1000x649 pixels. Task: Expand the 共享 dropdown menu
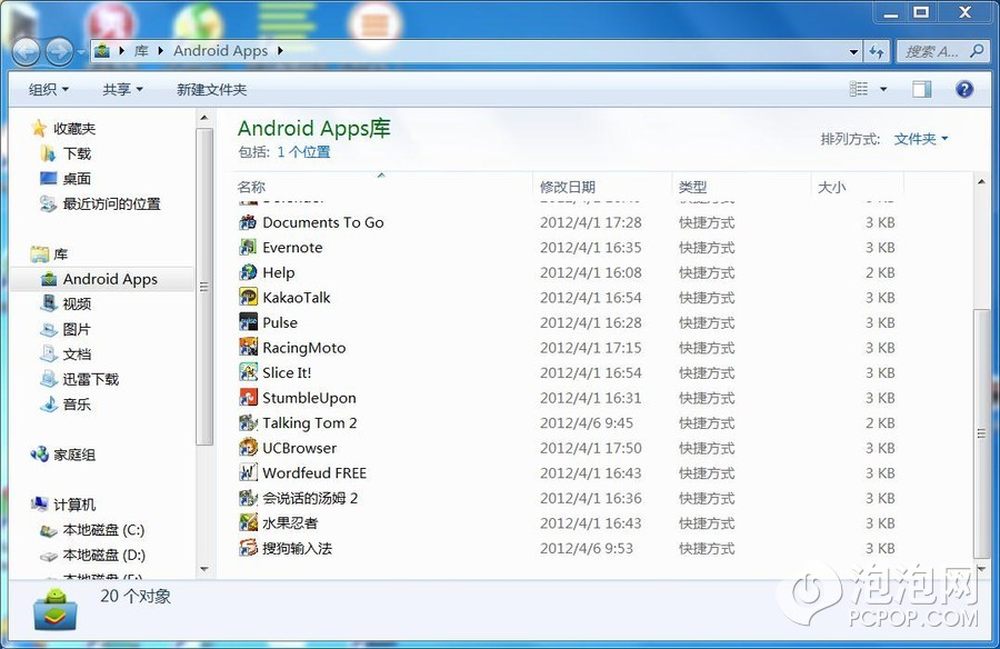pyautogui.click(x=122, y=90)
